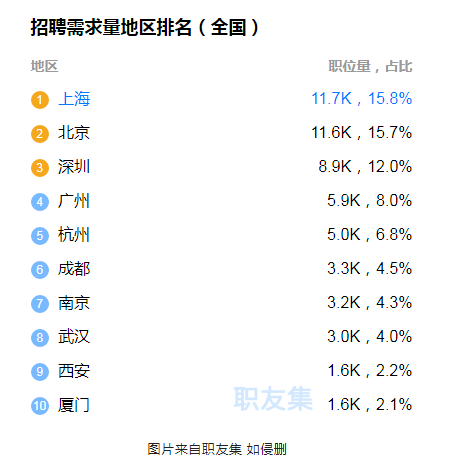
Task: Select the 西安 region entry
Action: click(x=74, y=371)
